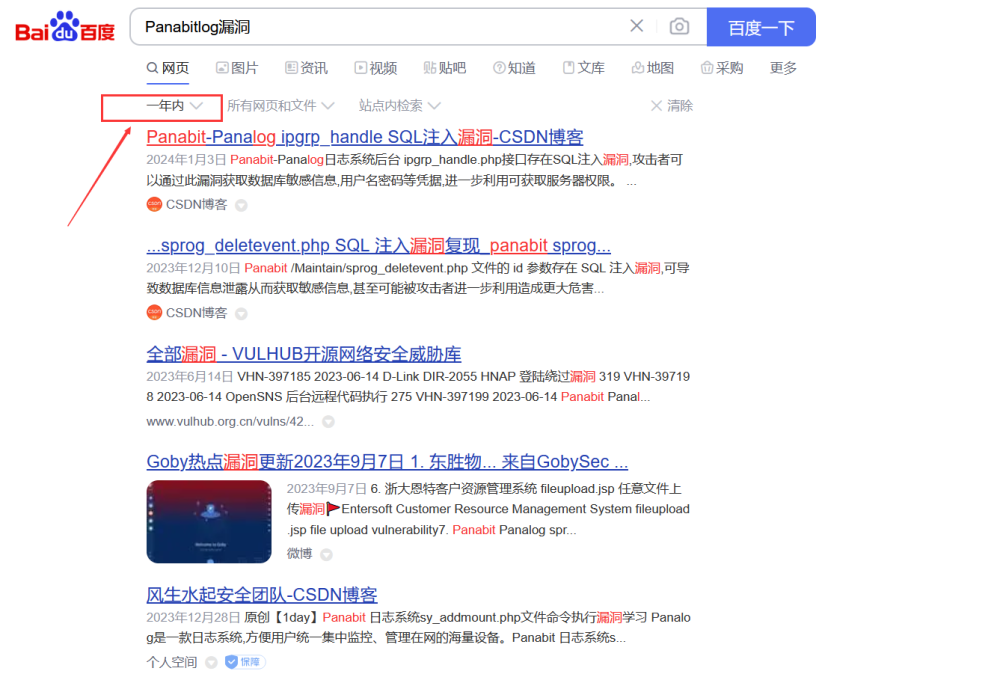Switch to the 资讯 tab

[307, 68]
